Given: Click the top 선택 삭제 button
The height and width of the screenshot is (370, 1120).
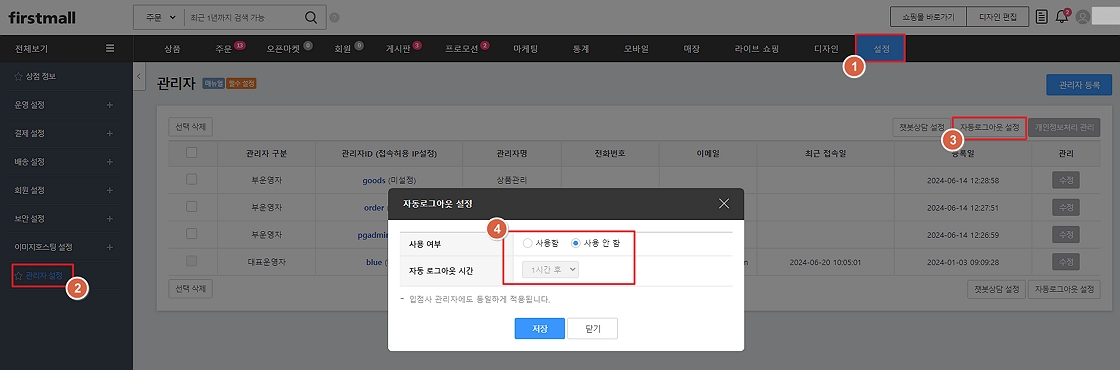Looking at the screenshot, I should click(x=190, y=128).
